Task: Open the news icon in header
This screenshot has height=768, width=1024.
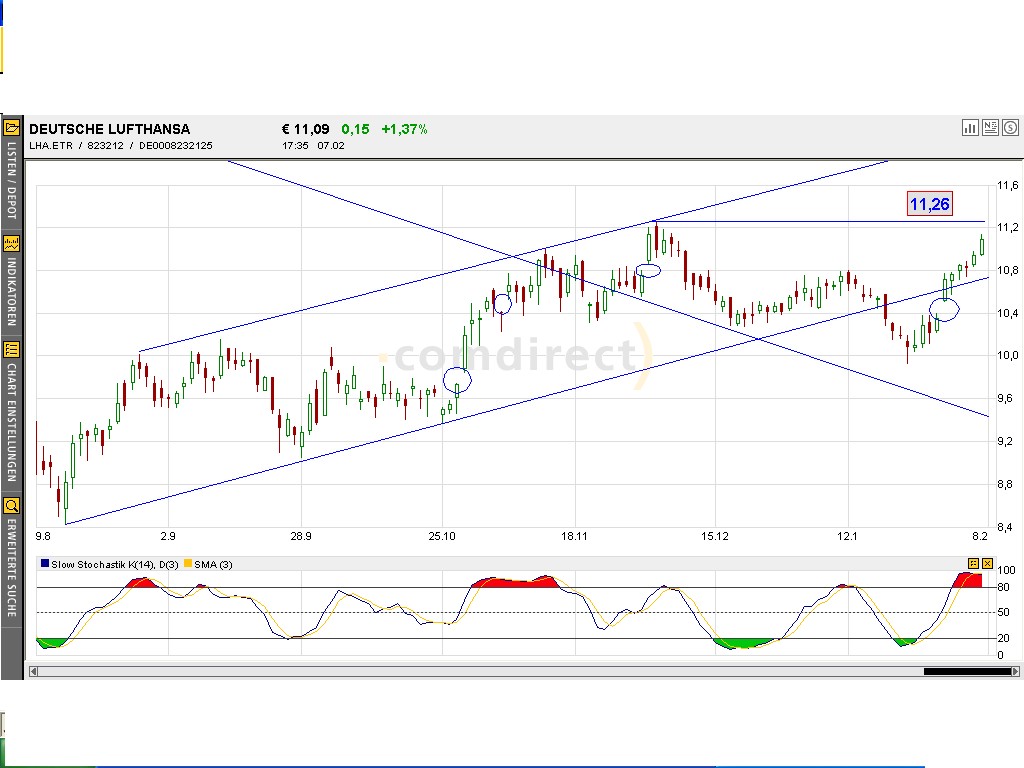Action: click(990, 128)
